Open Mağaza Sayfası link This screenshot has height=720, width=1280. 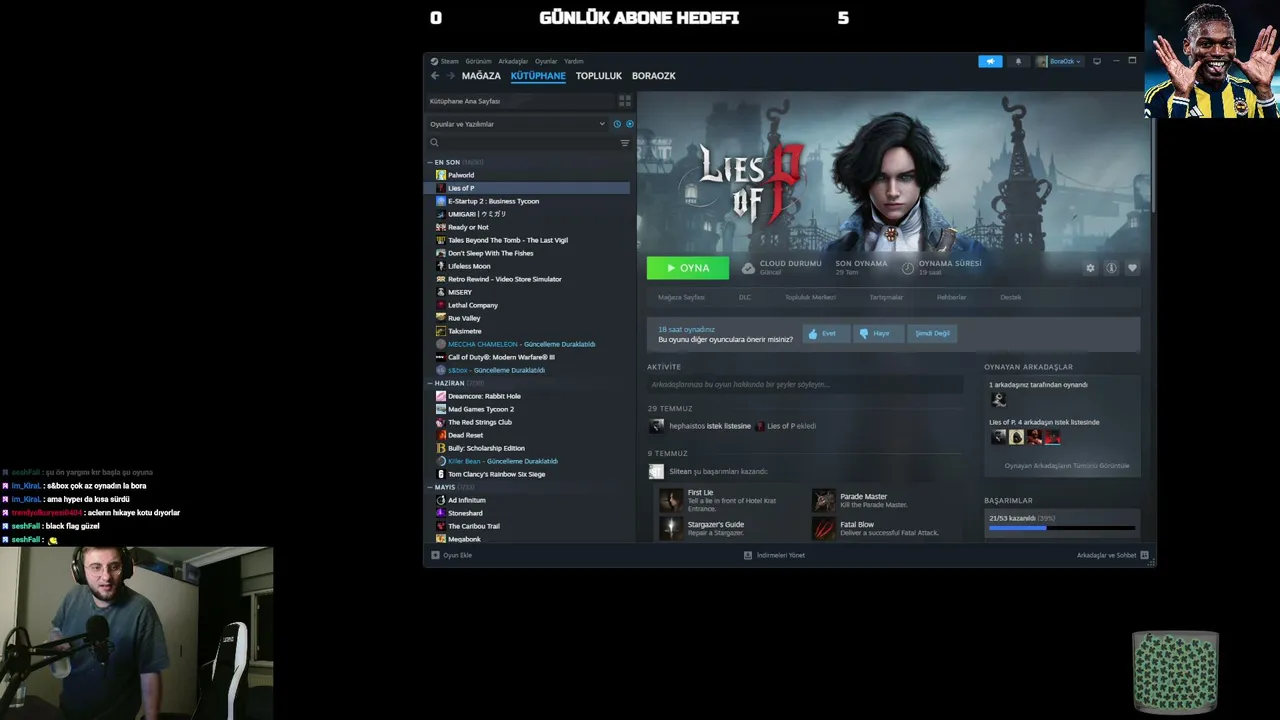[681, 297]
